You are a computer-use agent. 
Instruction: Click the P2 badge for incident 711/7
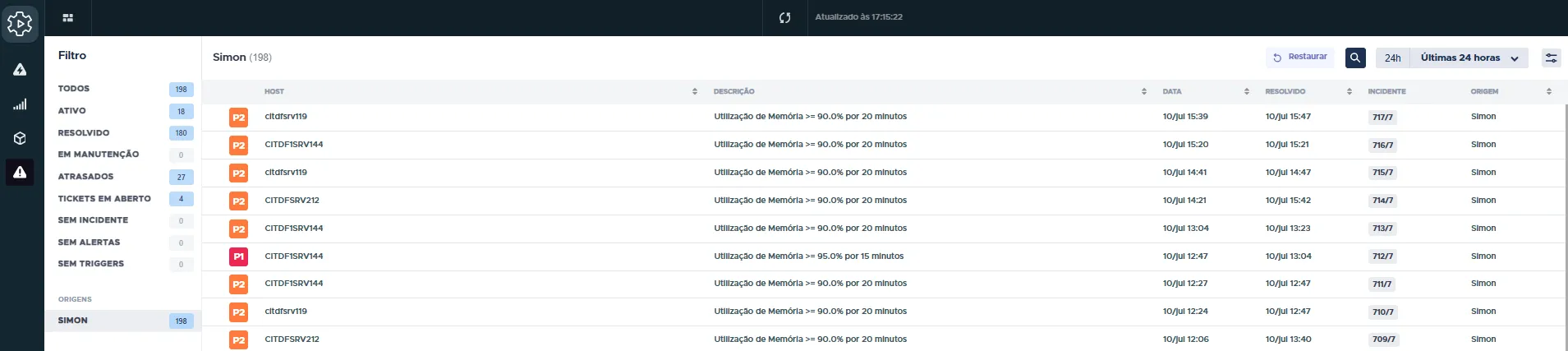point(238,284)
